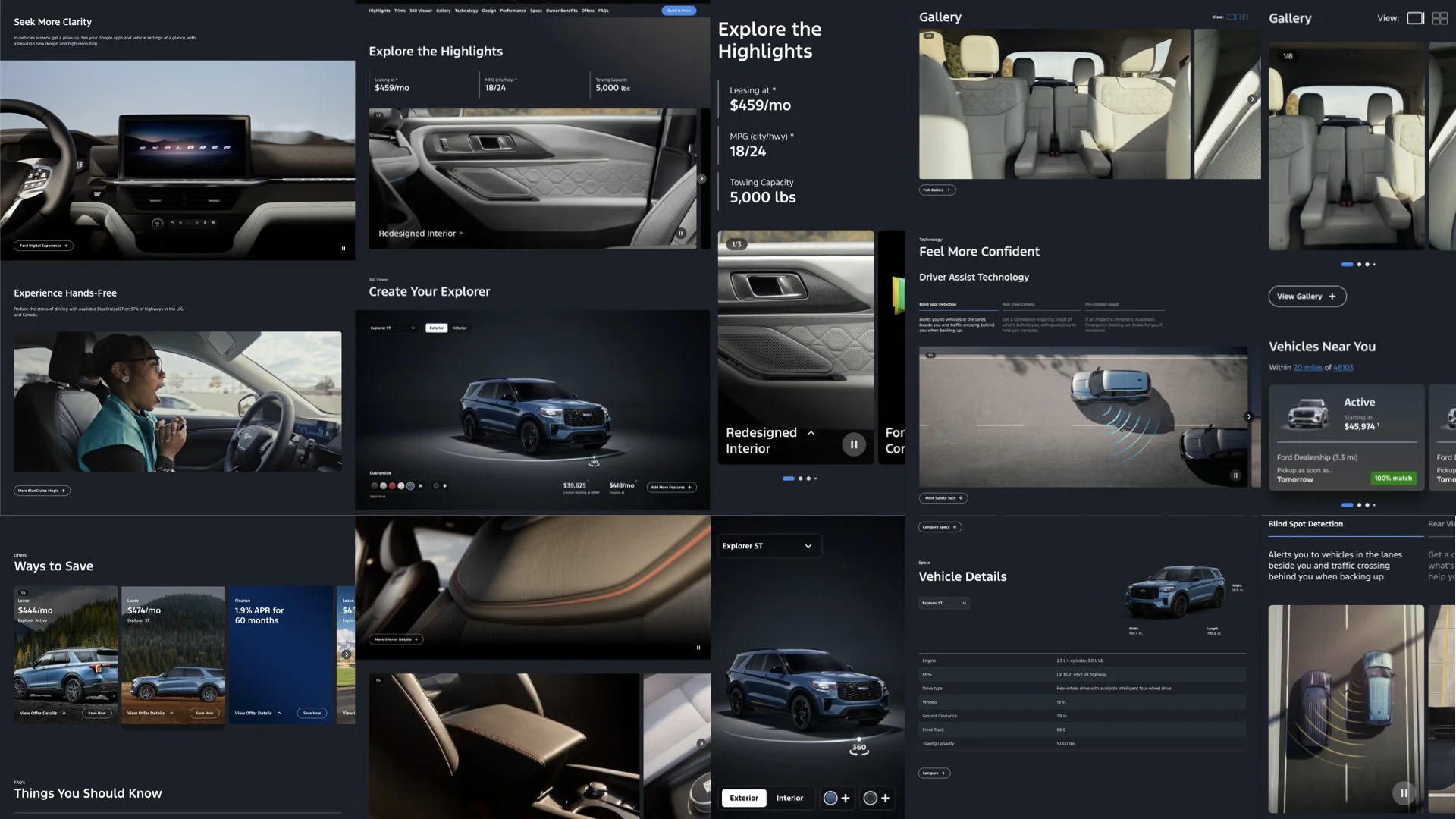Close the color picker with X icon
The height and width of the screenshot is (819, 1456).
coord(421,486)
